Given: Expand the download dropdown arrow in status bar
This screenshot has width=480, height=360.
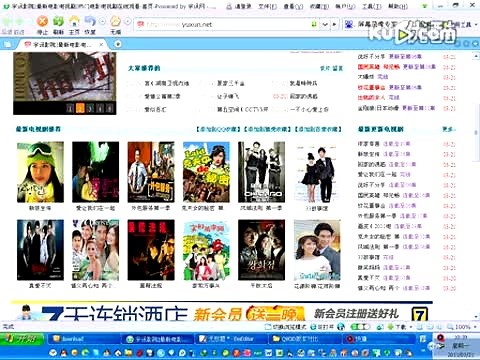Looking at the screenshot, I should point(411,327).
